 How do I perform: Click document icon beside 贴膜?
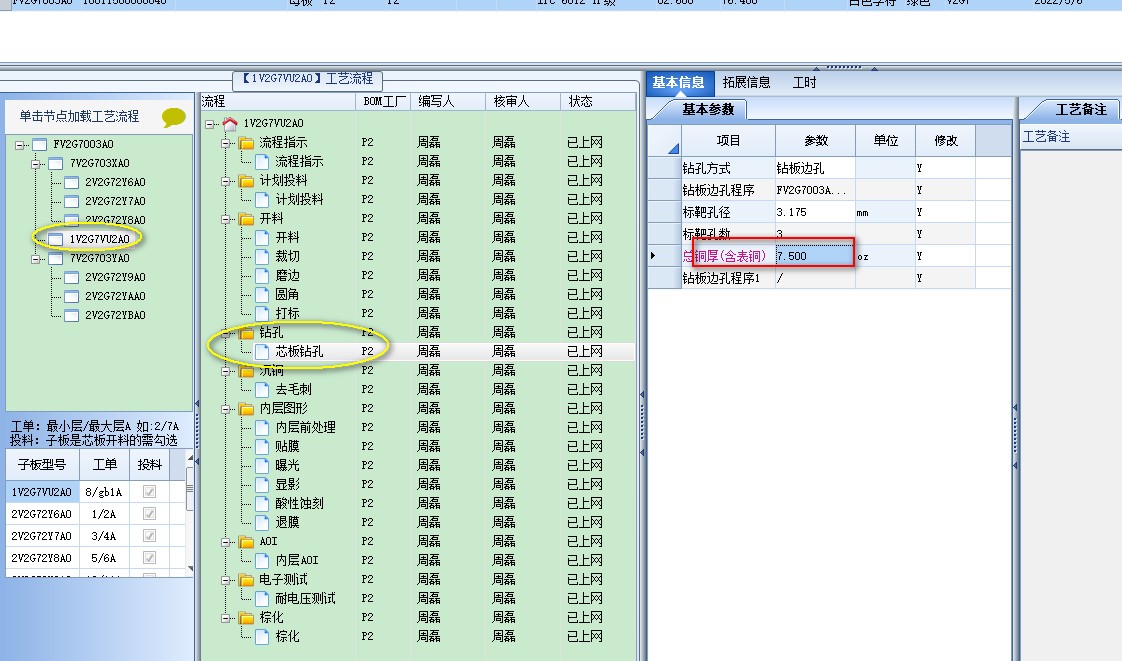pyautogui.click(x=262, y=446)
